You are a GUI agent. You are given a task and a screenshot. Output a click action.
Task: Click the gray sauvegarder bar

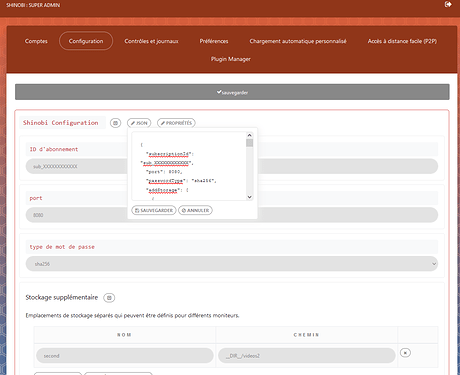[x=232, y=92]
